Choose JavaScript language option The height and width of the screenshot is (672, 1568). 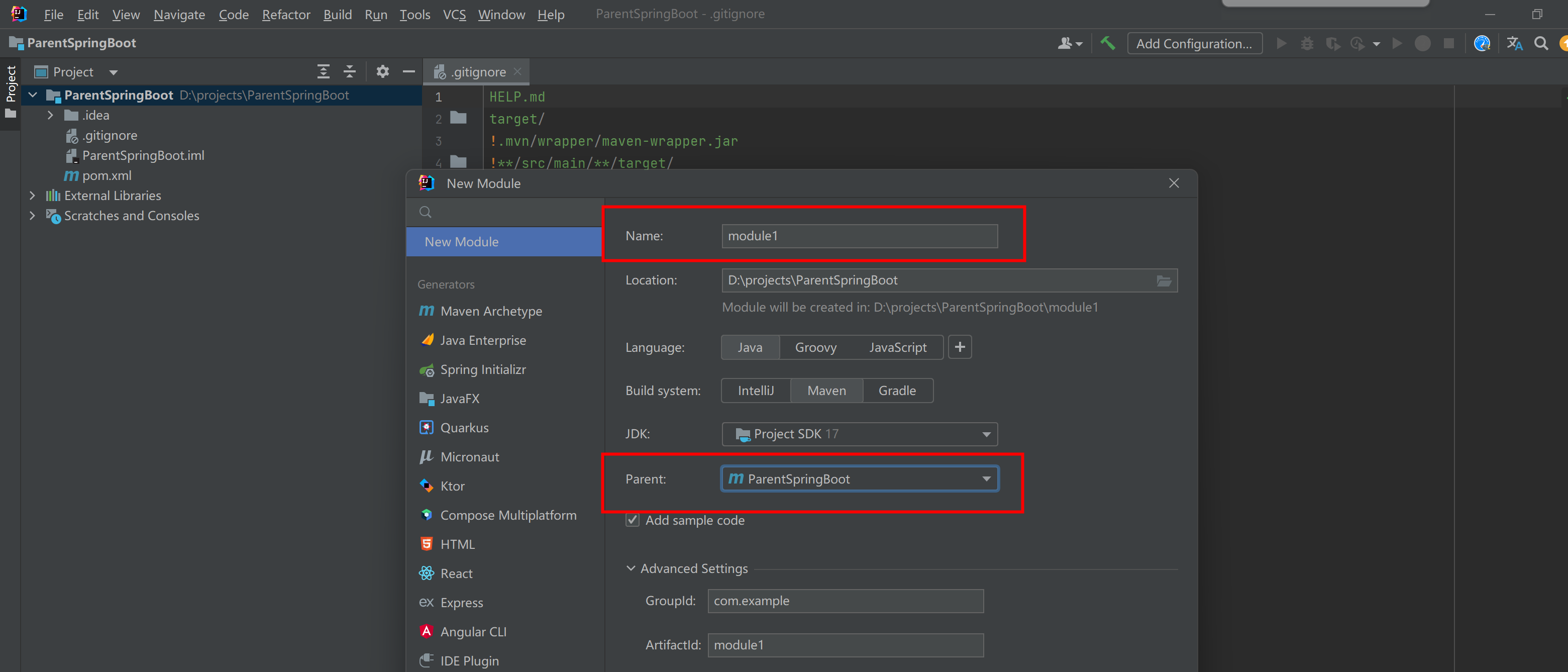click(898, 348)
